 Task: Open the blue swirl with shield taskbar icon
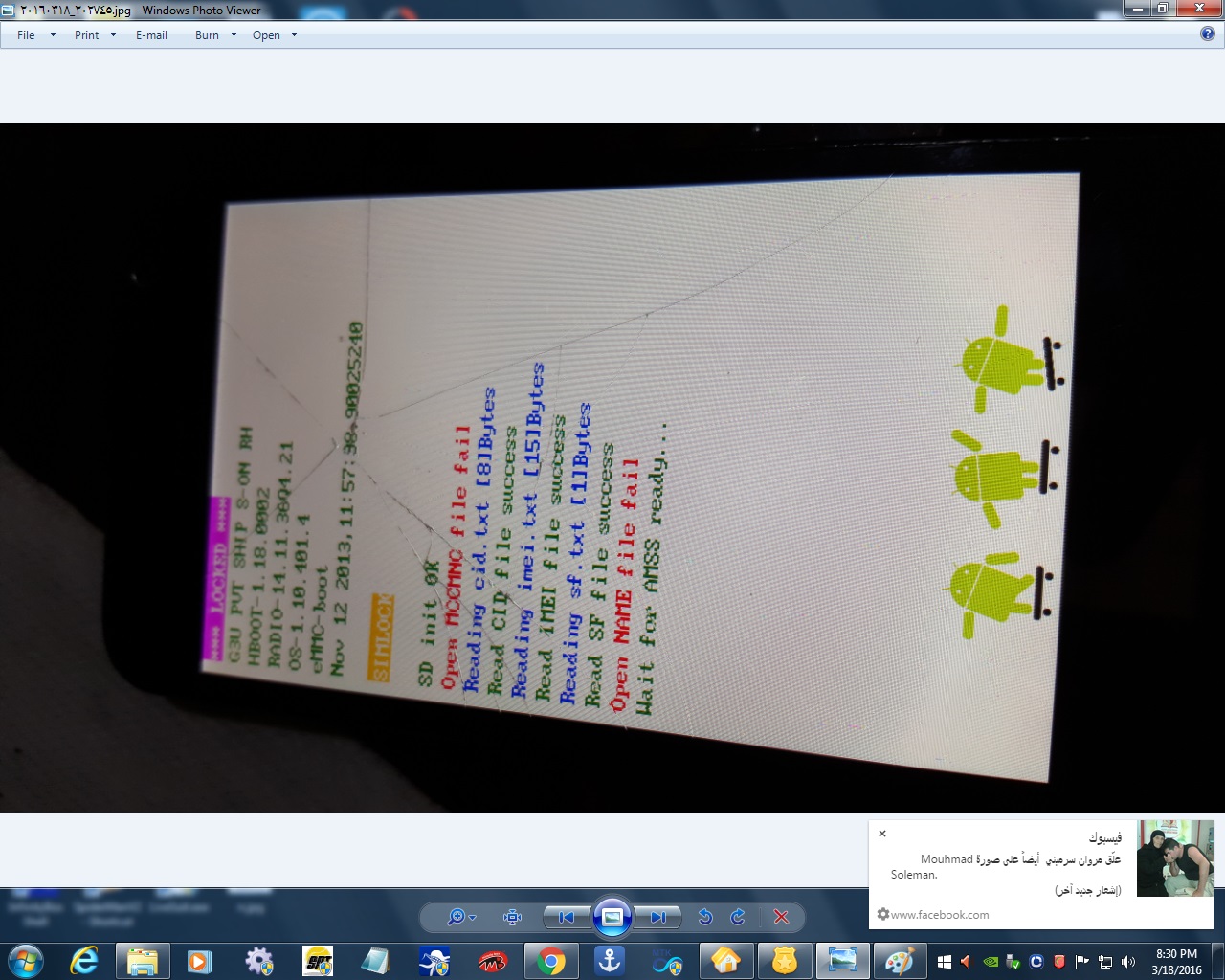pyautogui.click(x=668, y=961)
